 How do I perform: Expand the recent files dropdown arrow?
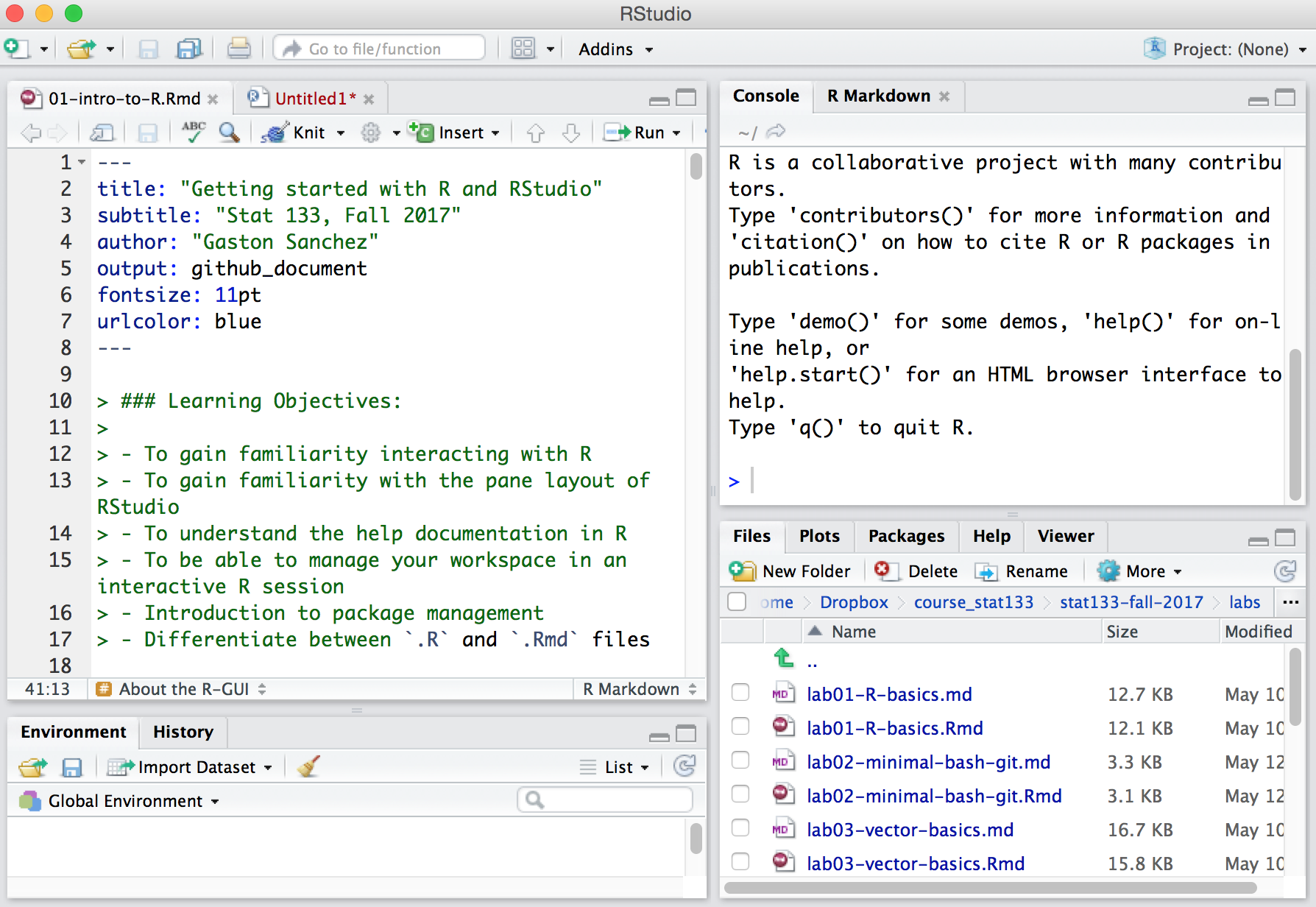pos(110,49)
